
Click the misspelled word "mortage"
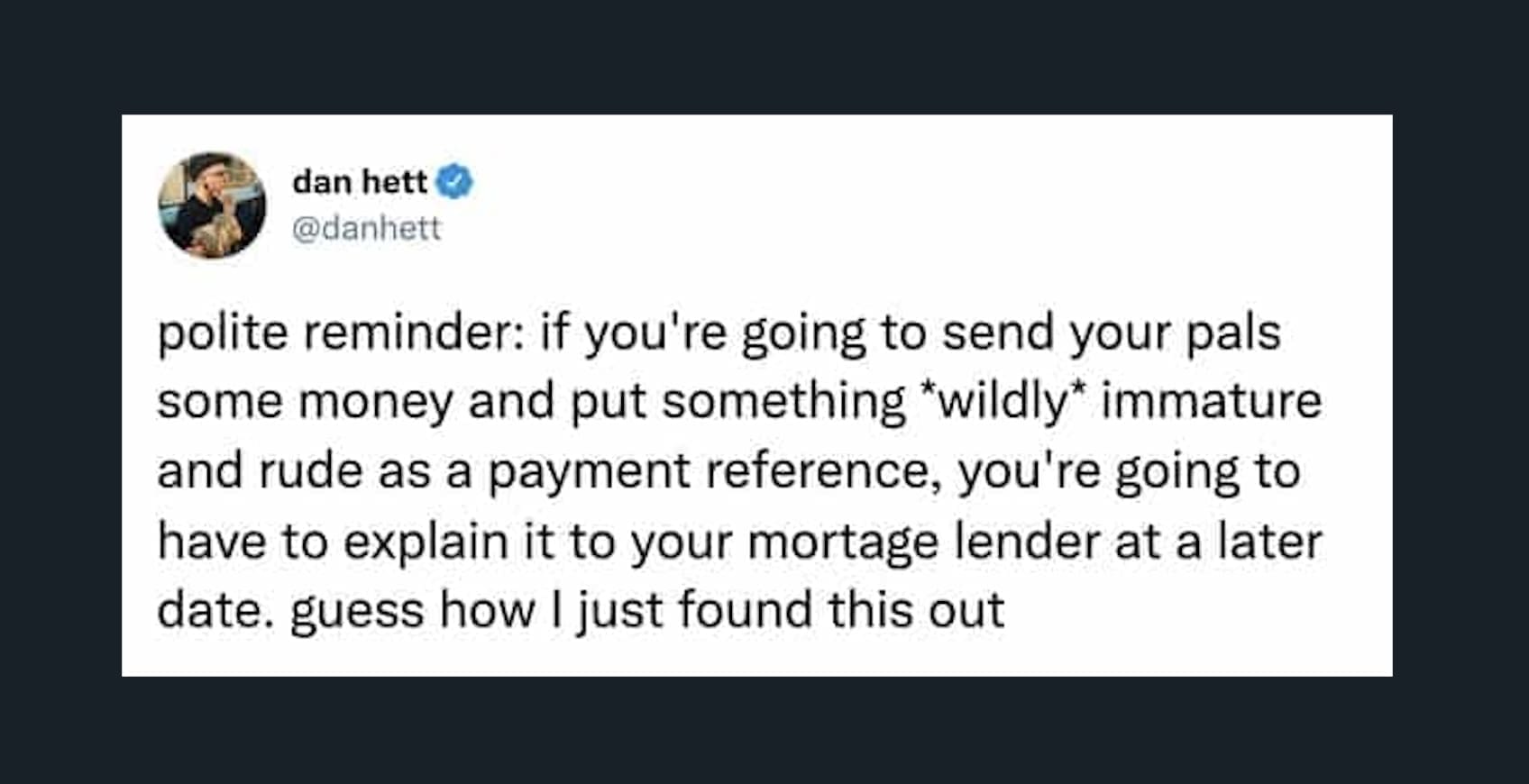pos(842,542)
